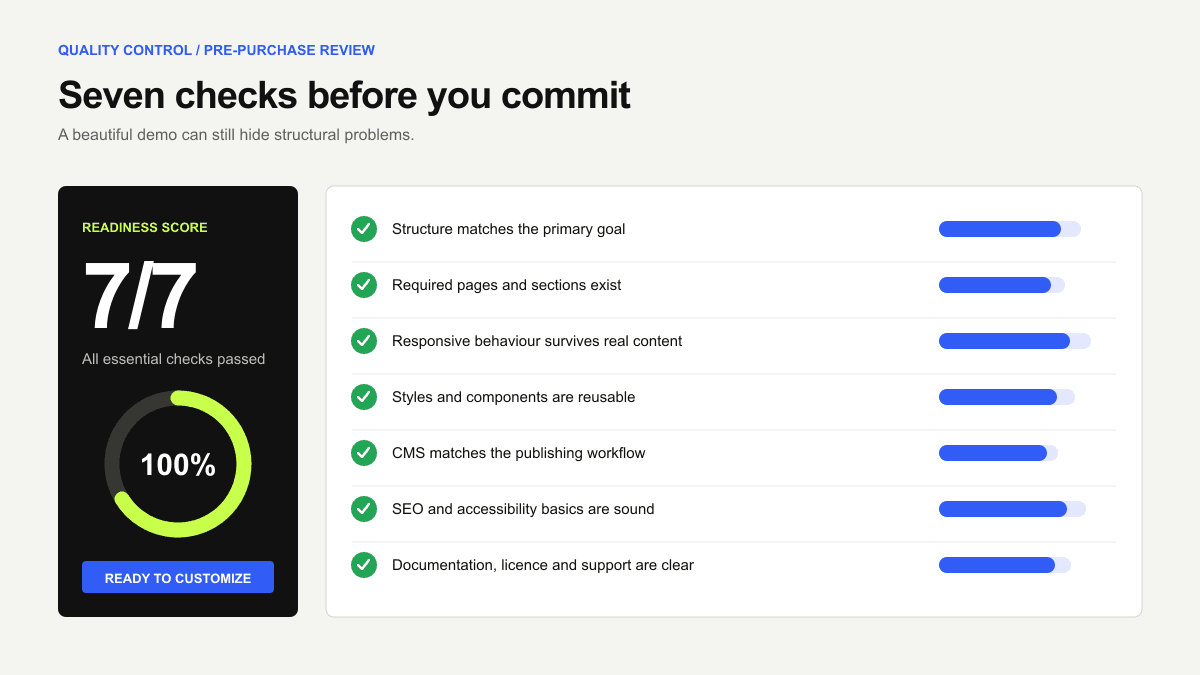This screenshot has height=675, width=1200.
Task: Click the READINESS SCORE label
Action: point(145,228)
